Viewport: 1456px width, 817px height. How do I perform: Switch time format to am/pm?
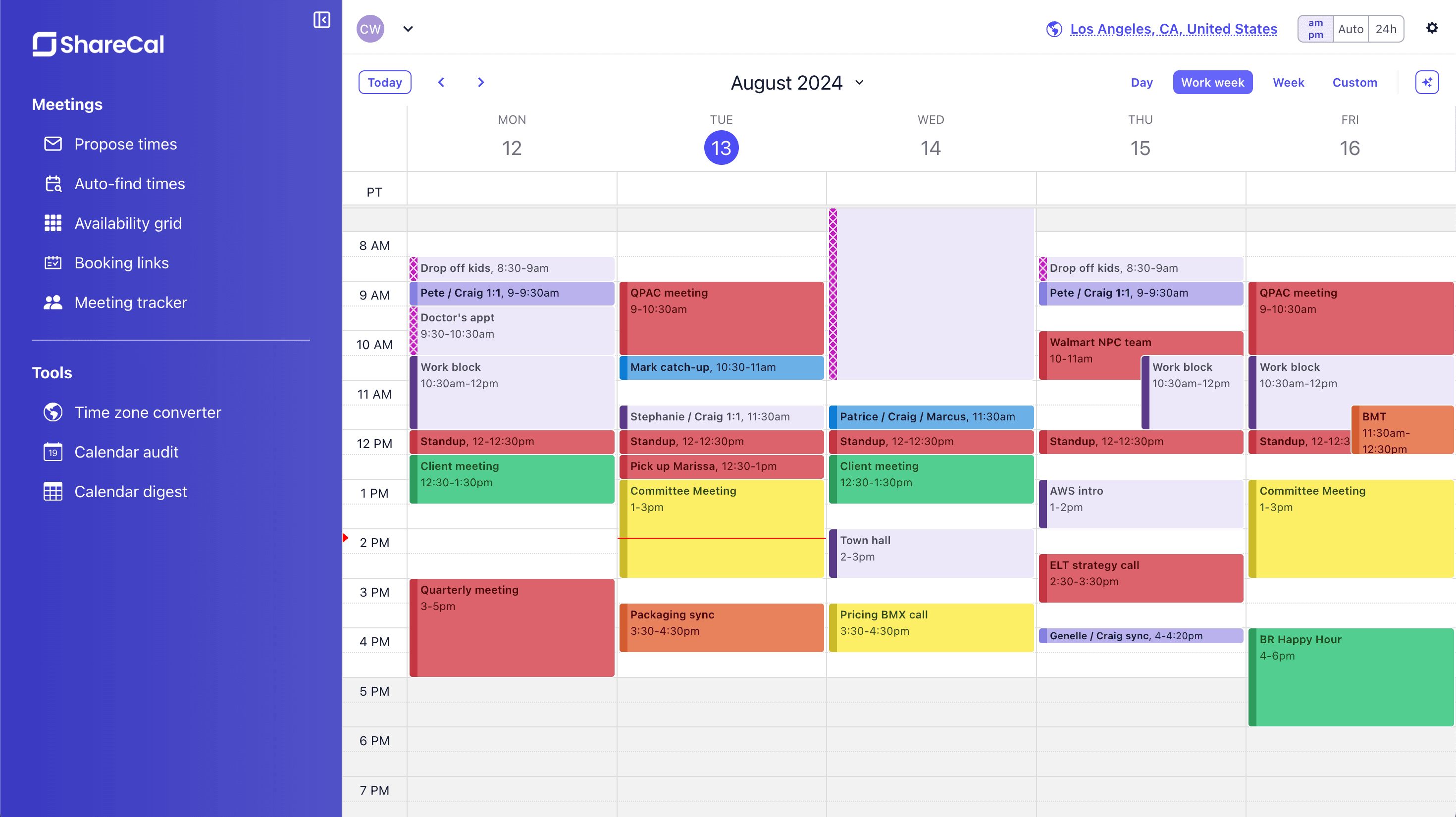[x=1315, y=29]
